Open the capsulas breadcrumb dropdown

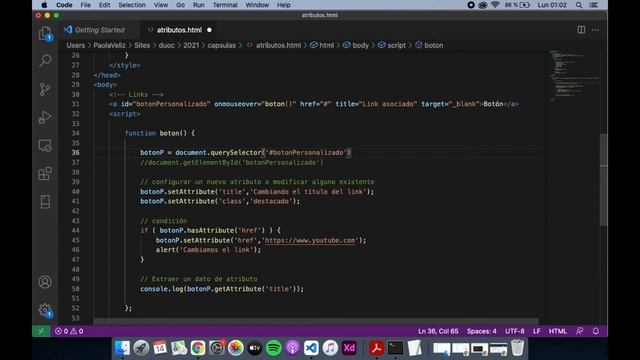(222, 45)
